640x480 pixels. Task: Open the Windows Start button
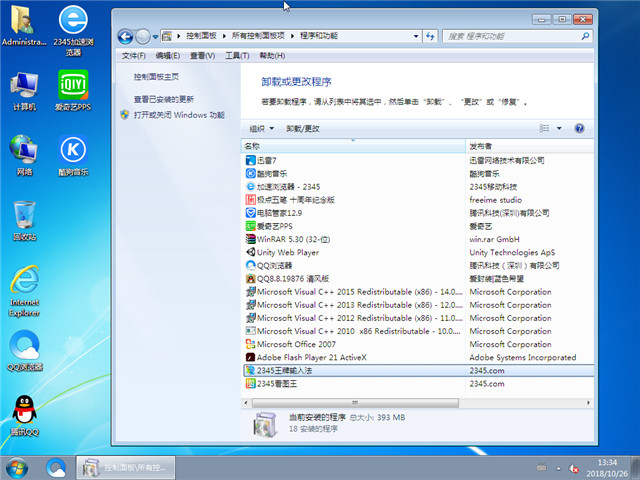pos(17,468)
